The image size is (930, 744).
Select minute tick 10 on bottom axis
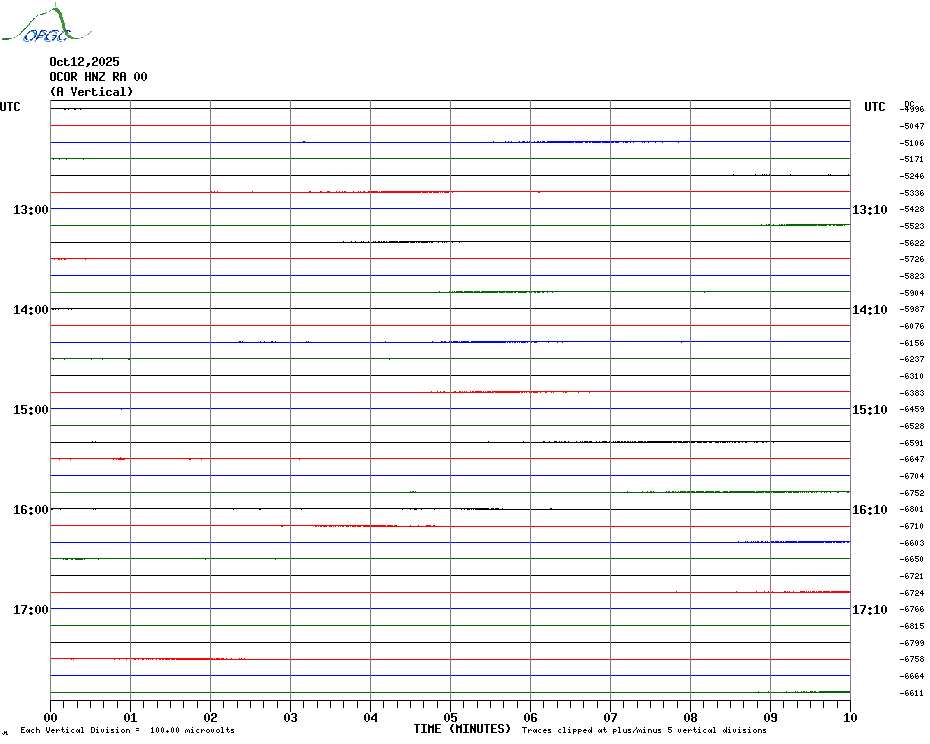[x=849, y=717]
